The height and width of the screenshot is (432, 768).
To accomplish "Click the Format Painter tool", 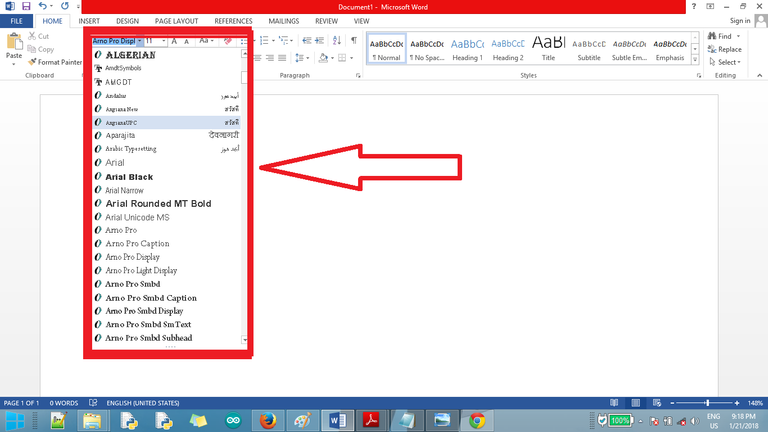I will click(58, 62).
